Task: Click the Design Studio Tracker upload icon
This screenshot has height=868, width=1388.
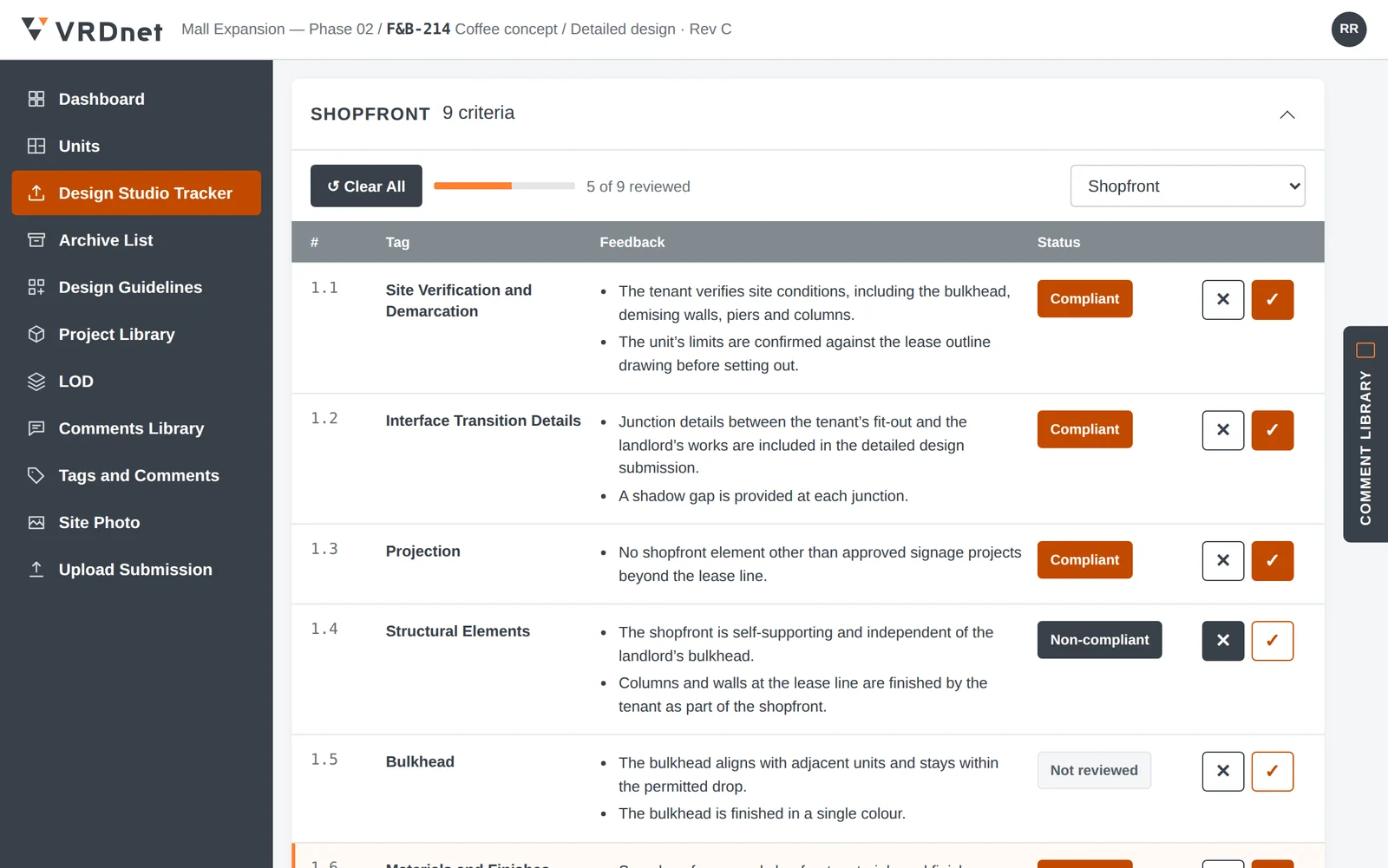Action: click(x=36, y=193)
